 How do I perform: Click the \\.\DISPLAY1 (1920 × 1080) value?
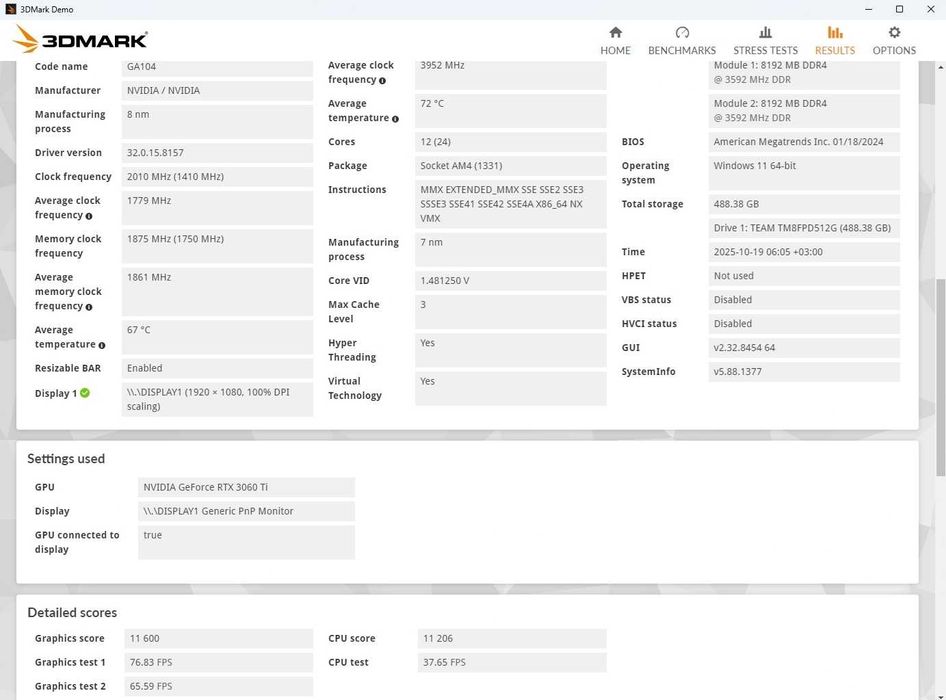click(x=217, y=399)
